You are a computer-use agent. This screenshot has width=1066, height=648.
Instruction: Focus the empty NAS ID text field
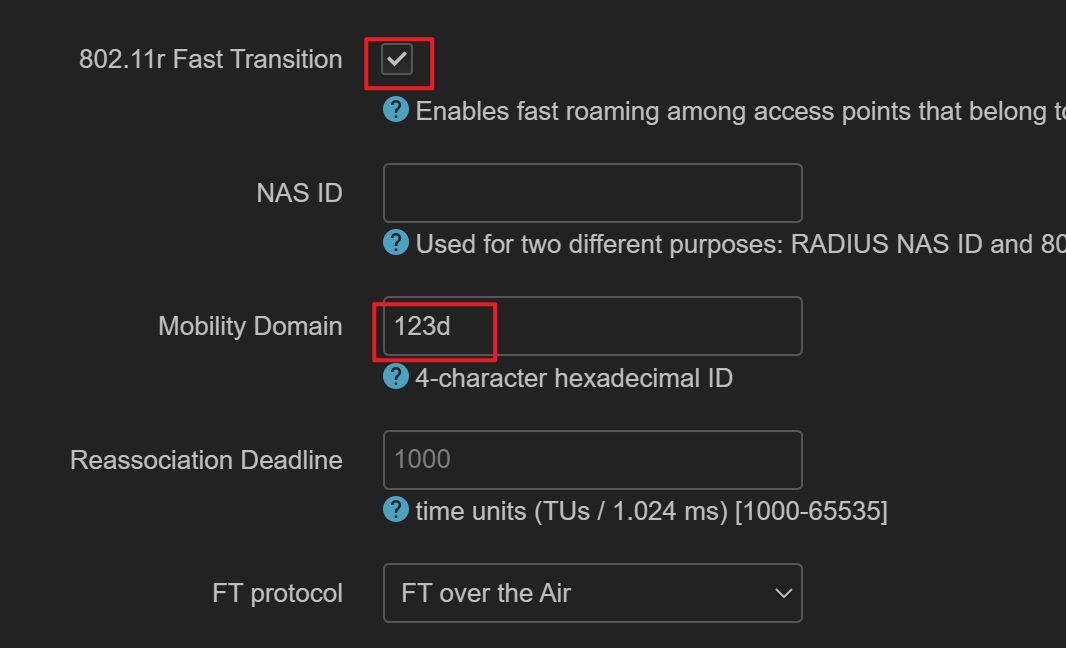(x=592, y=193)
